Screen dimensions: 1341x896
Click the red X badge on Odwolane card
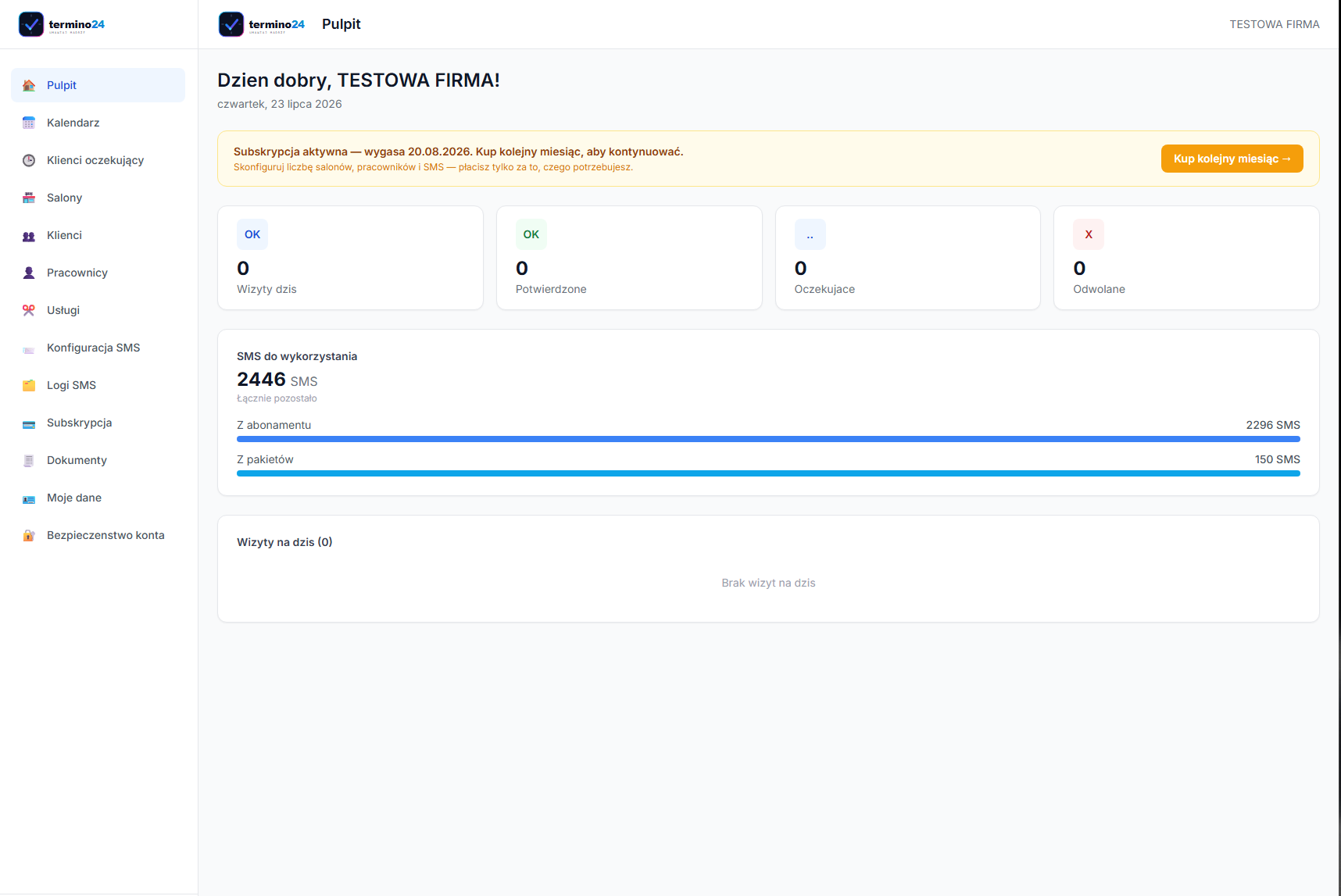pos(1089,234)
